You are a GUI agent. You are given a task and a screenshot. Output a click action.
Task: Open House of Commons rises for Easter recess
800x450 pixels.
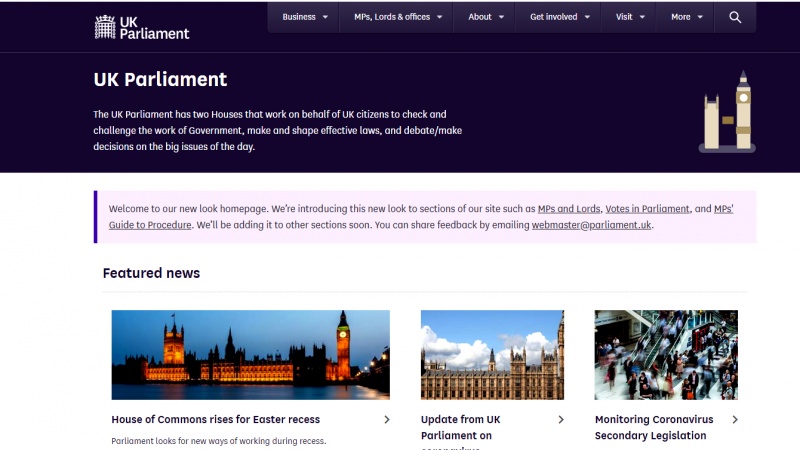click(215, 419)
